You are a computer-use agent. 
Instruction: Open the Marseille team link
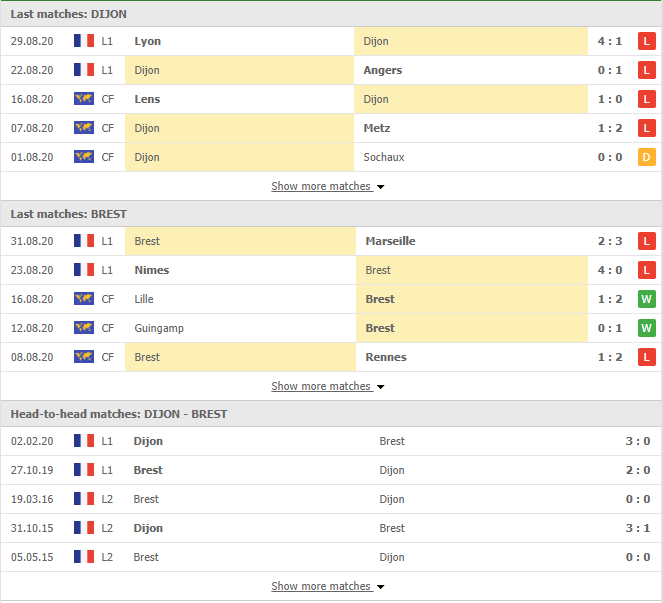(x=390, y=241)
